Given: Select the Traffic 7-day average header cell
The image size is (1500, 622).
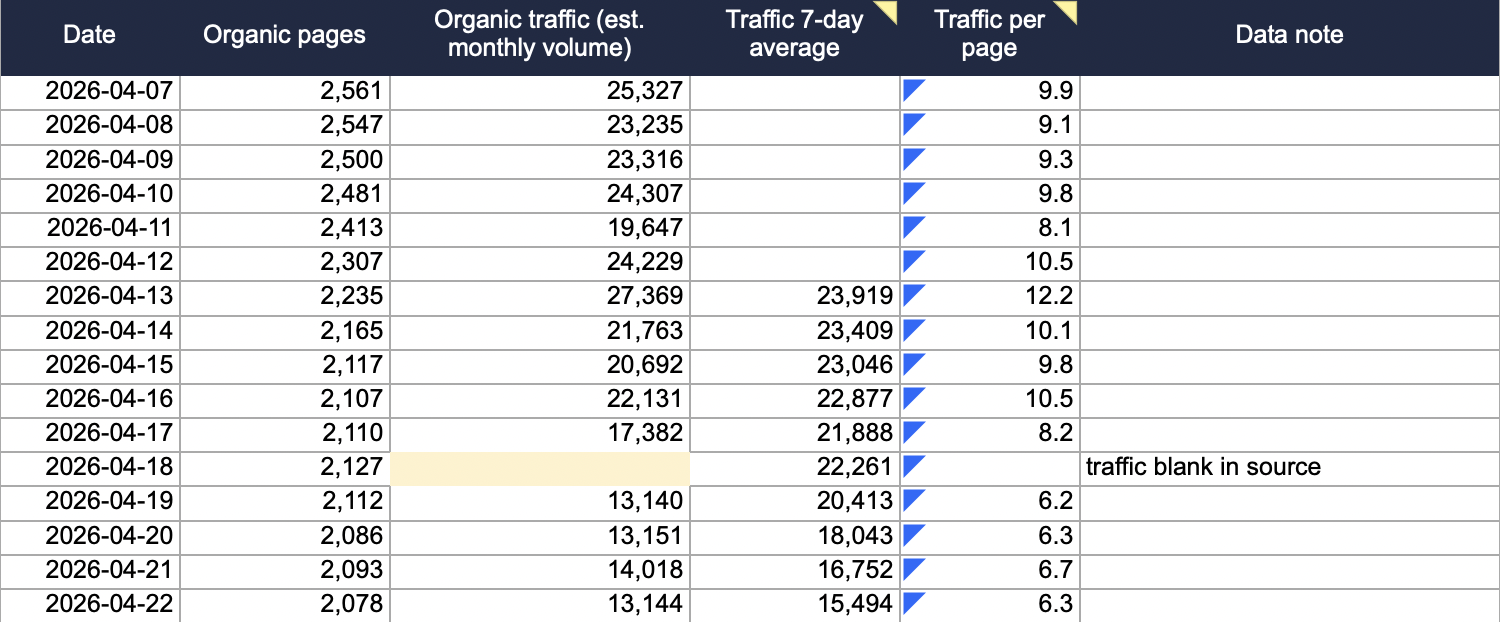Looking at the screenshot, I should (795, 37).
